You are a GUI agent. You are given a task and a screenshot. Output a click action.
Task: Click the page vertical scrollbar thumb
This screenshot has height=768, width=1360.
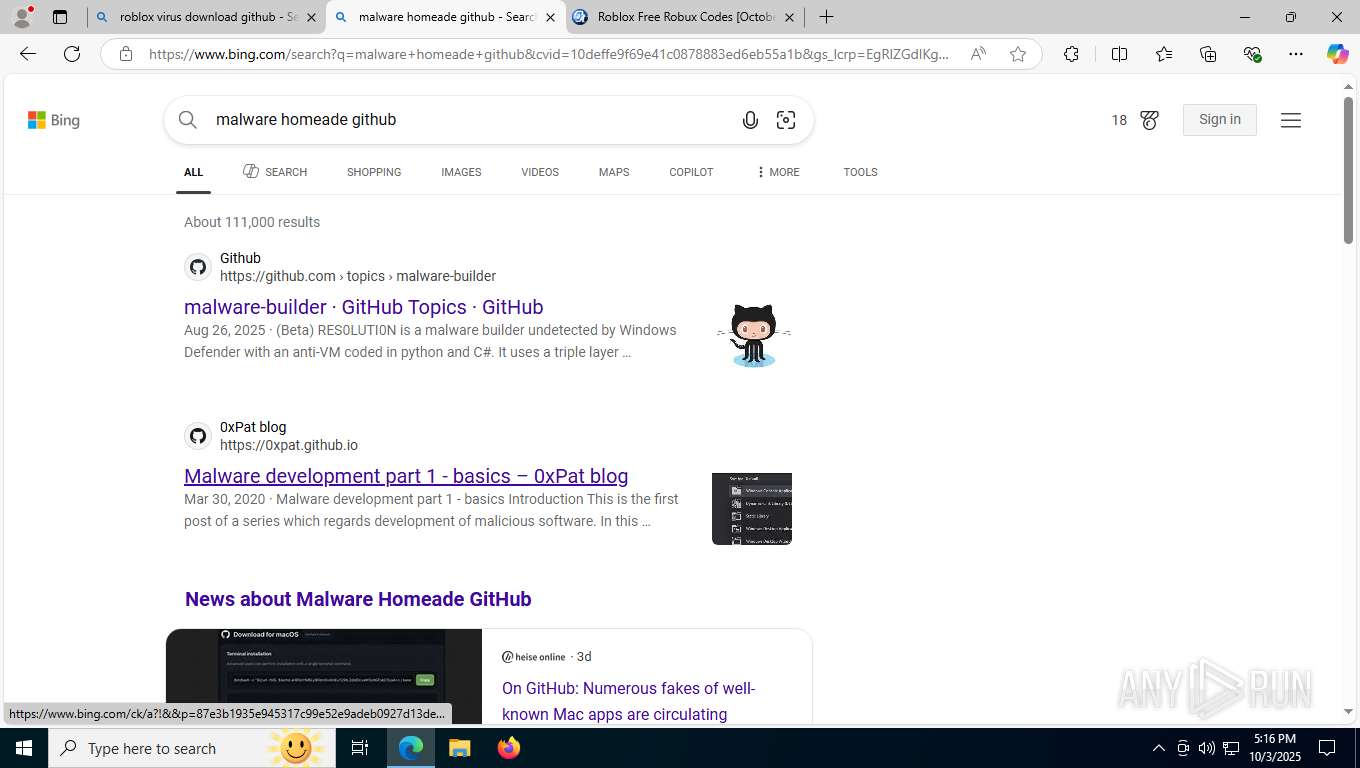[x=1348, y=170]
